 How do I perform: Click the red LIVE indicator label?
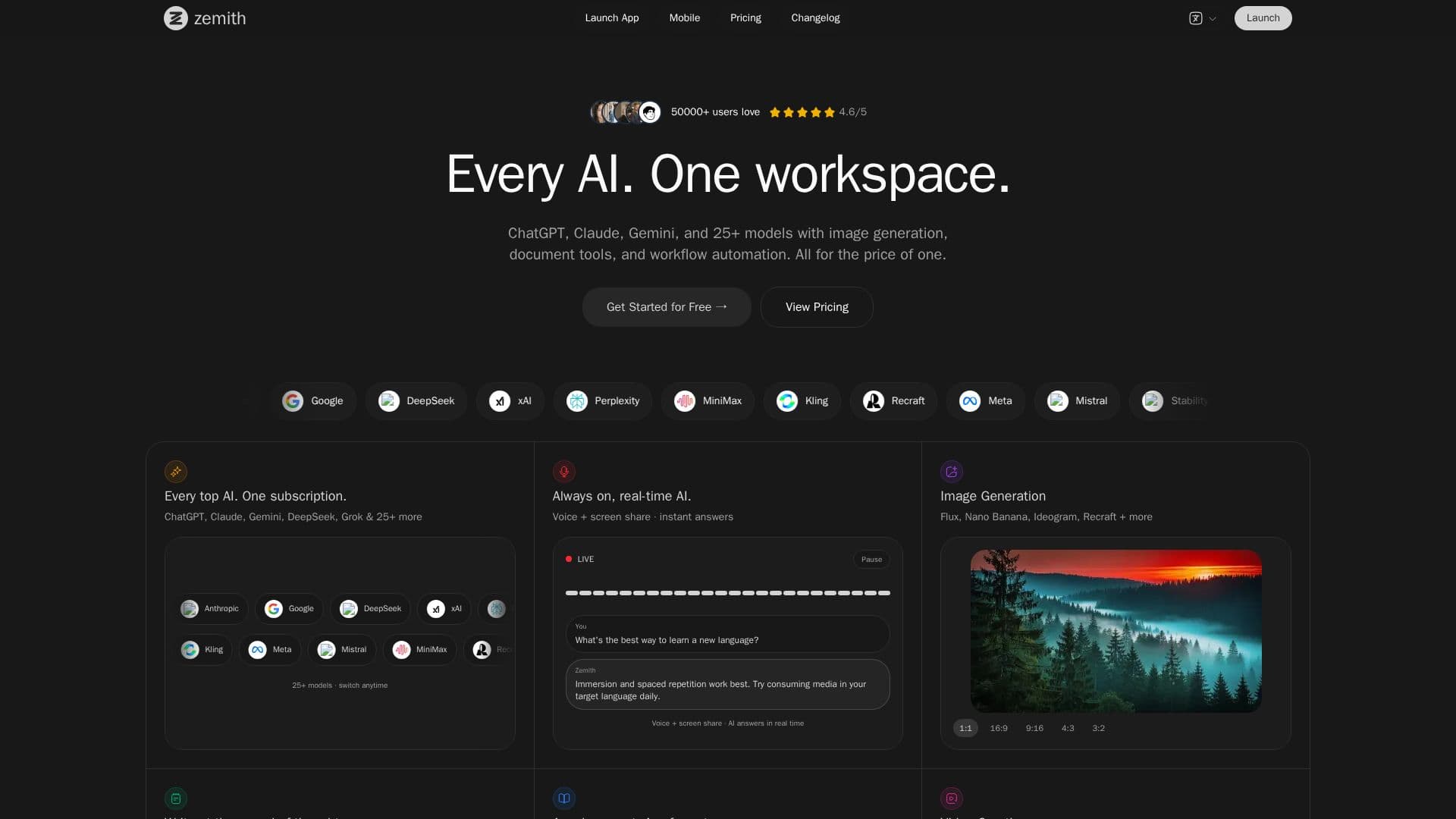(x=580, y=560)
